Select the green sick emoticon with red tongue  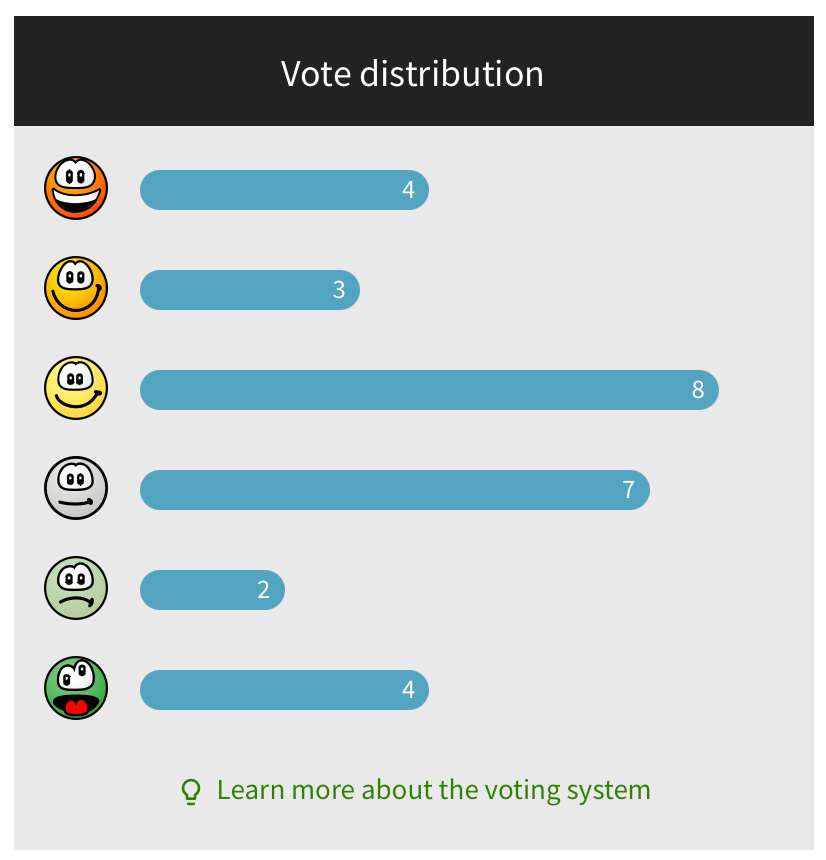(x=76, y=688)
